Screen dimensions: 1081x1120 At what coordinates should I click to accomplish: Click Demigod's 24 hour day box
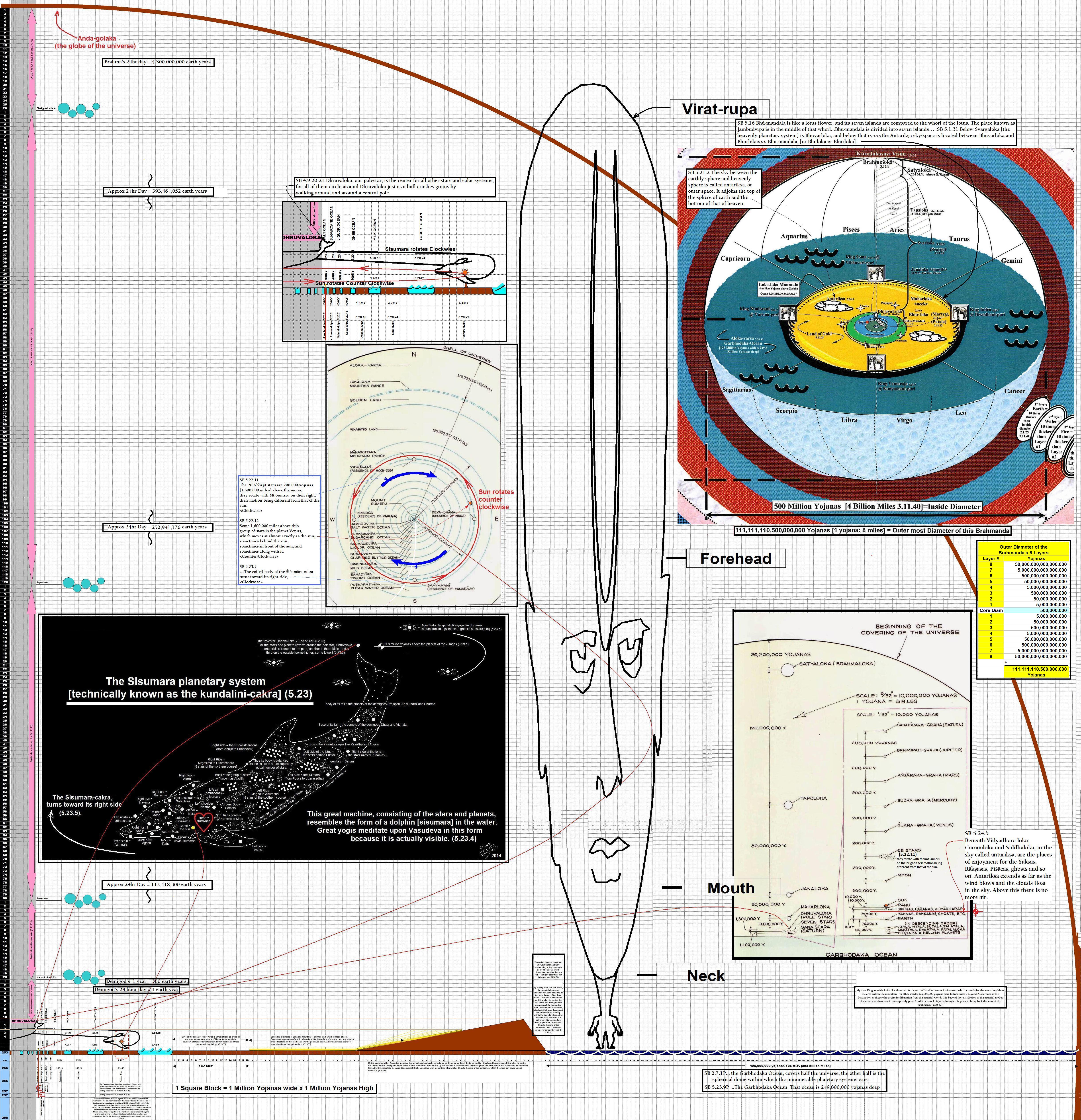[x=136, y=989]
